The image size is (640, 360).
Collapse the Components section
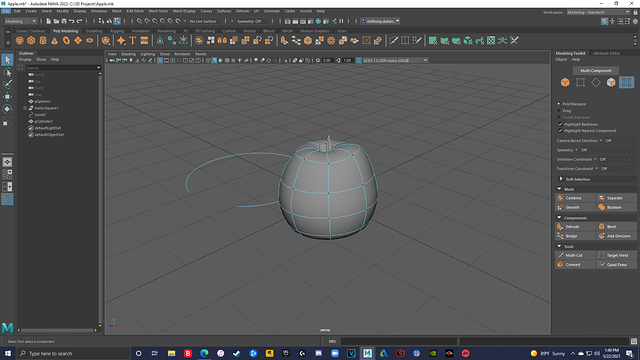tap(559, 218)
